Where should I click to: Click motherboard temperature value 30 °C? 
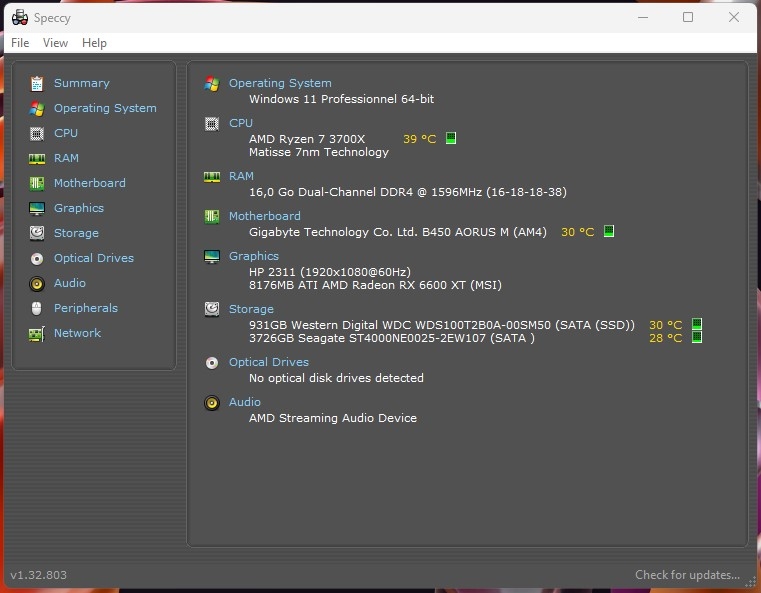tap(578, 232)
